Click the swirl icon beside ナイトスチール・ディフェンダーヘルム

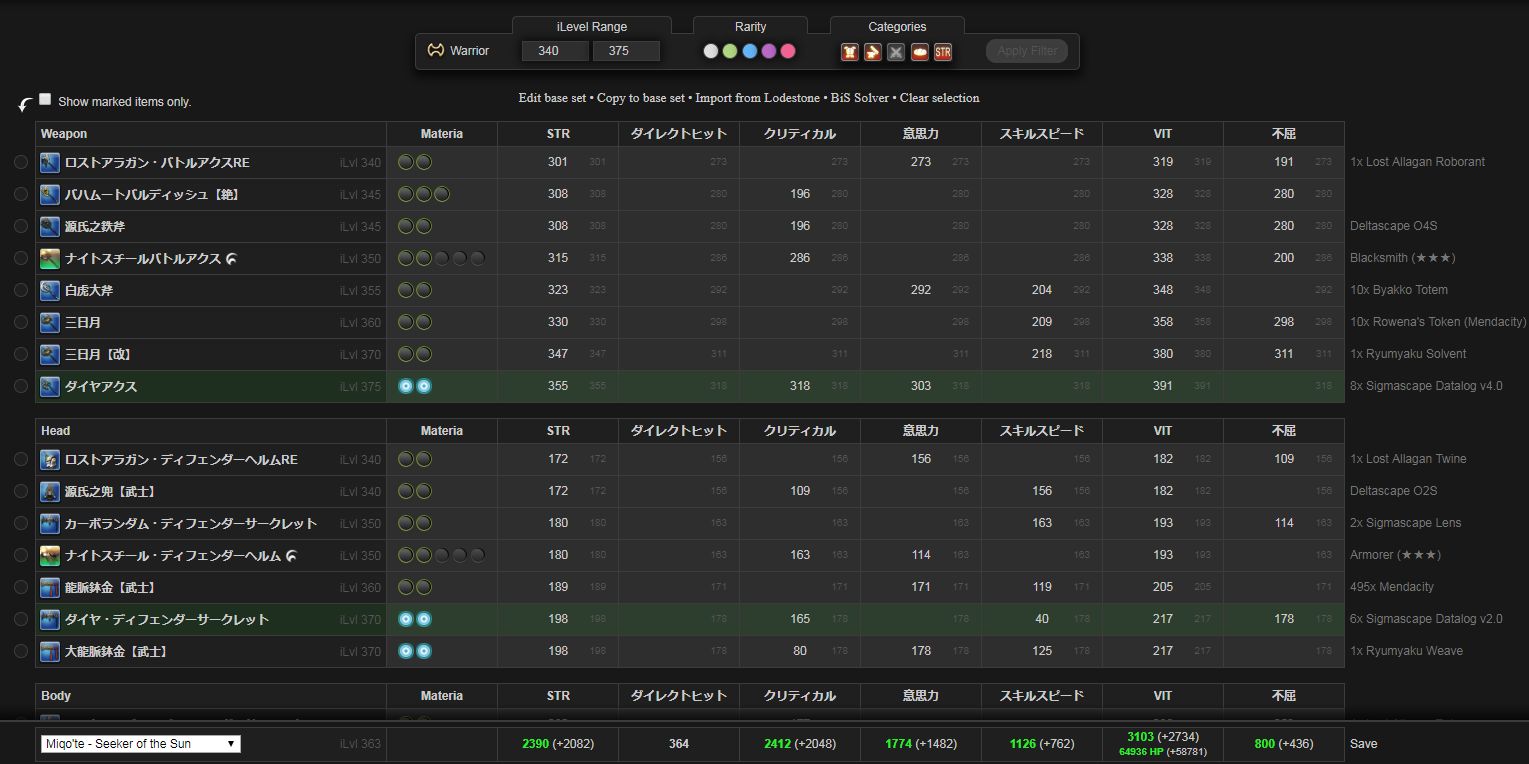click(x=291, y=555)
